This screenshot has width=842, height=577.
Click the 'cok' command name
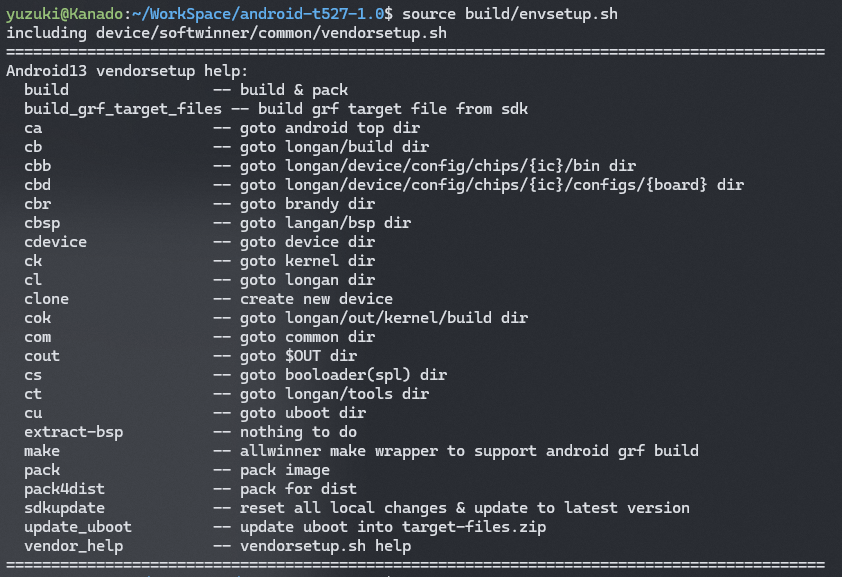39,318
